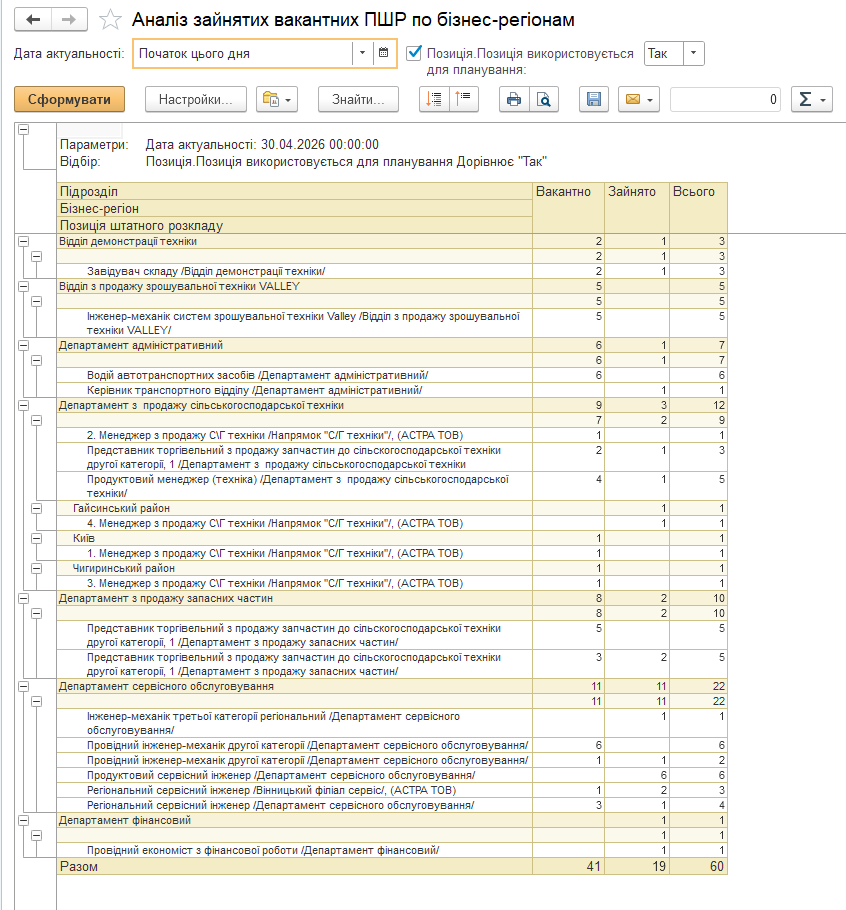This screenshot has width=846, height=910.
Task: Expand all report groups icon
Action: [434, 99]
